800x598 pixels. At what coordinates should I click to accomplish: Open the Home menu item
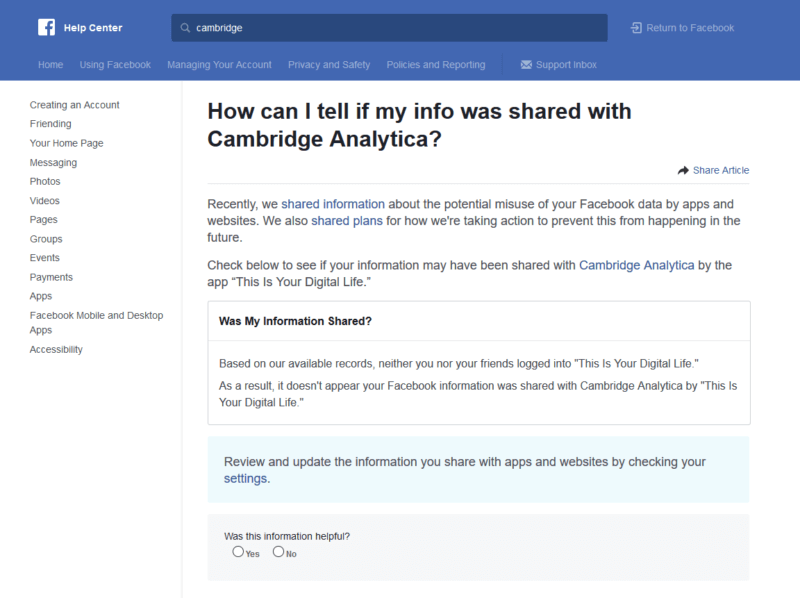[x=51, y=65]
